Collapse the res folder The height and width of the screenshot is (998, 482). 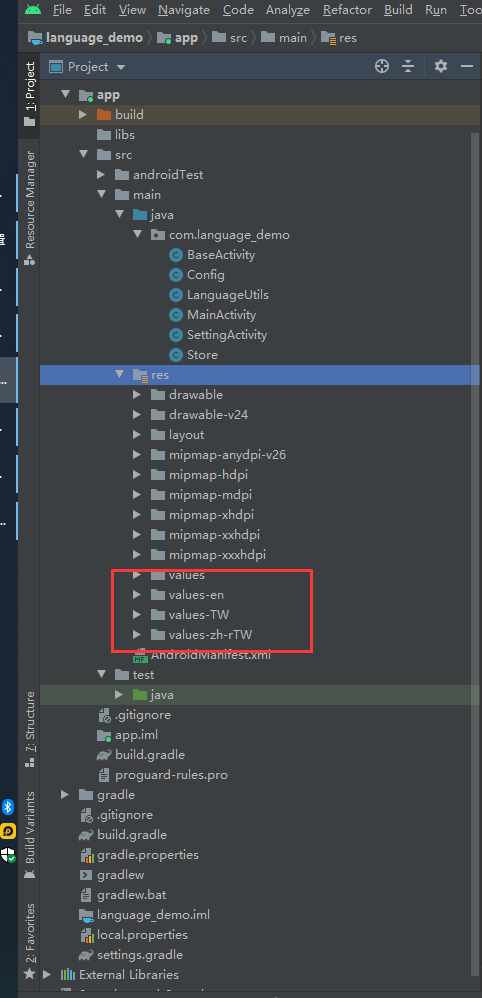pyautogui.click(x=118, y=374)
